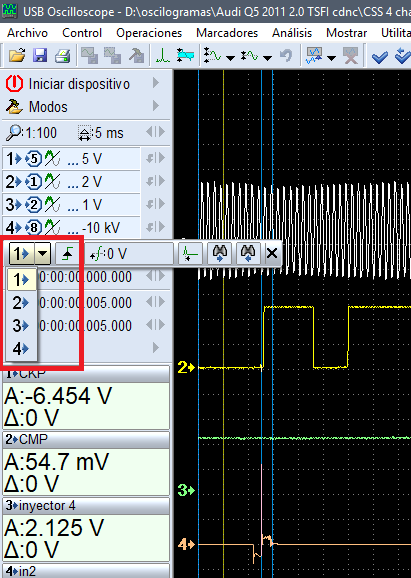Click the horizontal scale waveform toolbar icon
The image size is (411, 578).
pos(250,56)
